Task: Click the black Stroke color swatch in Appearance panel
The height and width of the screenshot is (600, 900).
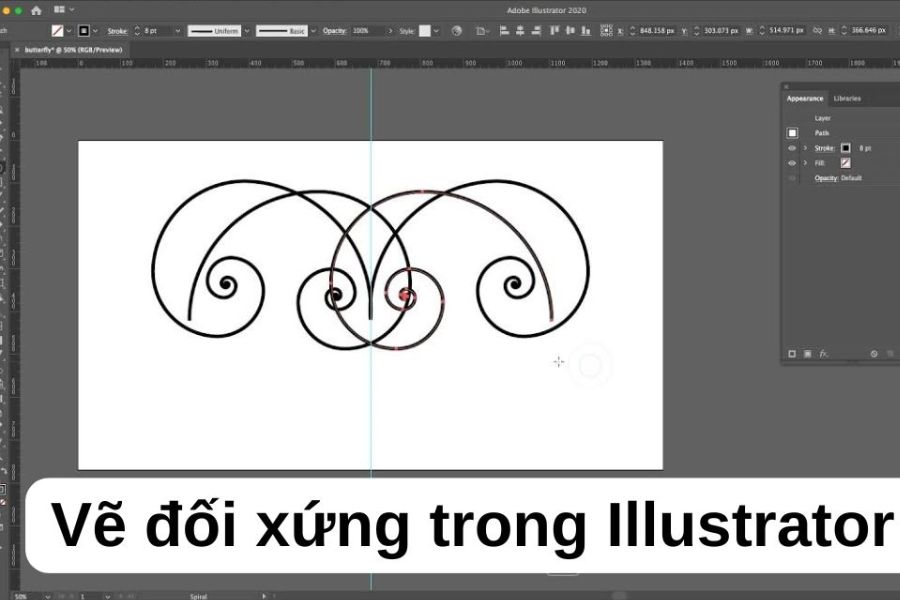Action: click(845, 148)
